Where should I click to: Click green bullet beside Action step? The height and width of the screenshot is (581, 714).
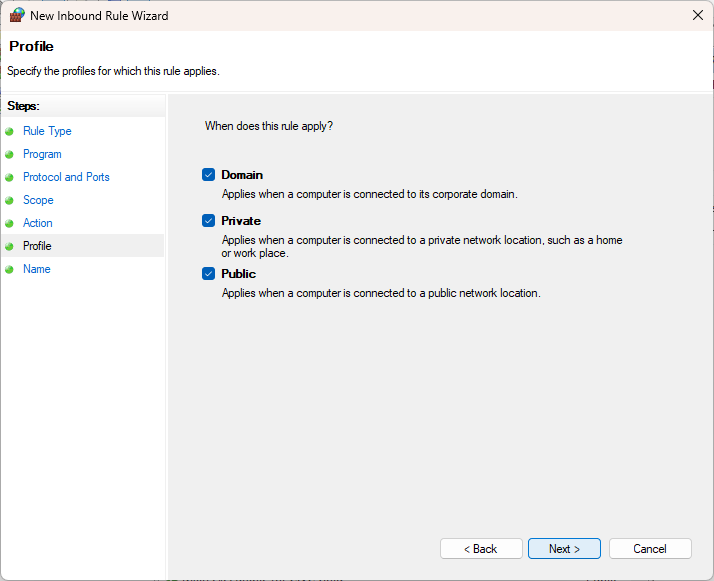click(10, 223)
